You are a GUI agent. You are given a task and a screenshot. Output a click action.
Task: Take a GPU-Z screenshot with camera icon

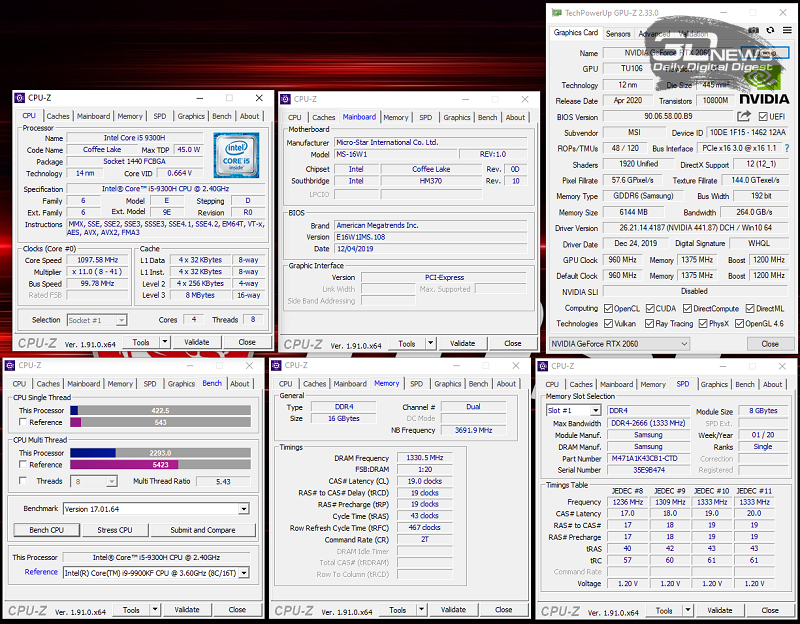point(754,30)
